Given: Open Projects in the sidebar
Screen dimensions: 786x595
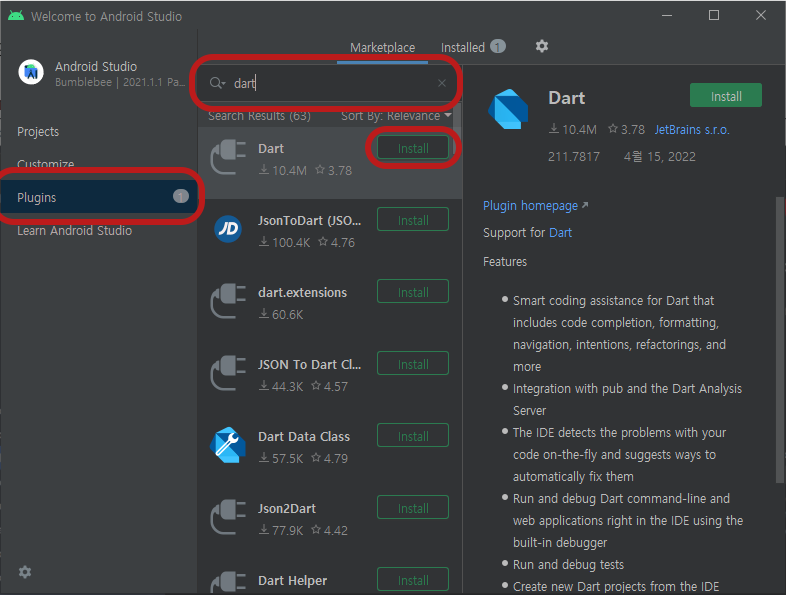Looking at the screenshot, I should tap(38, 131).
